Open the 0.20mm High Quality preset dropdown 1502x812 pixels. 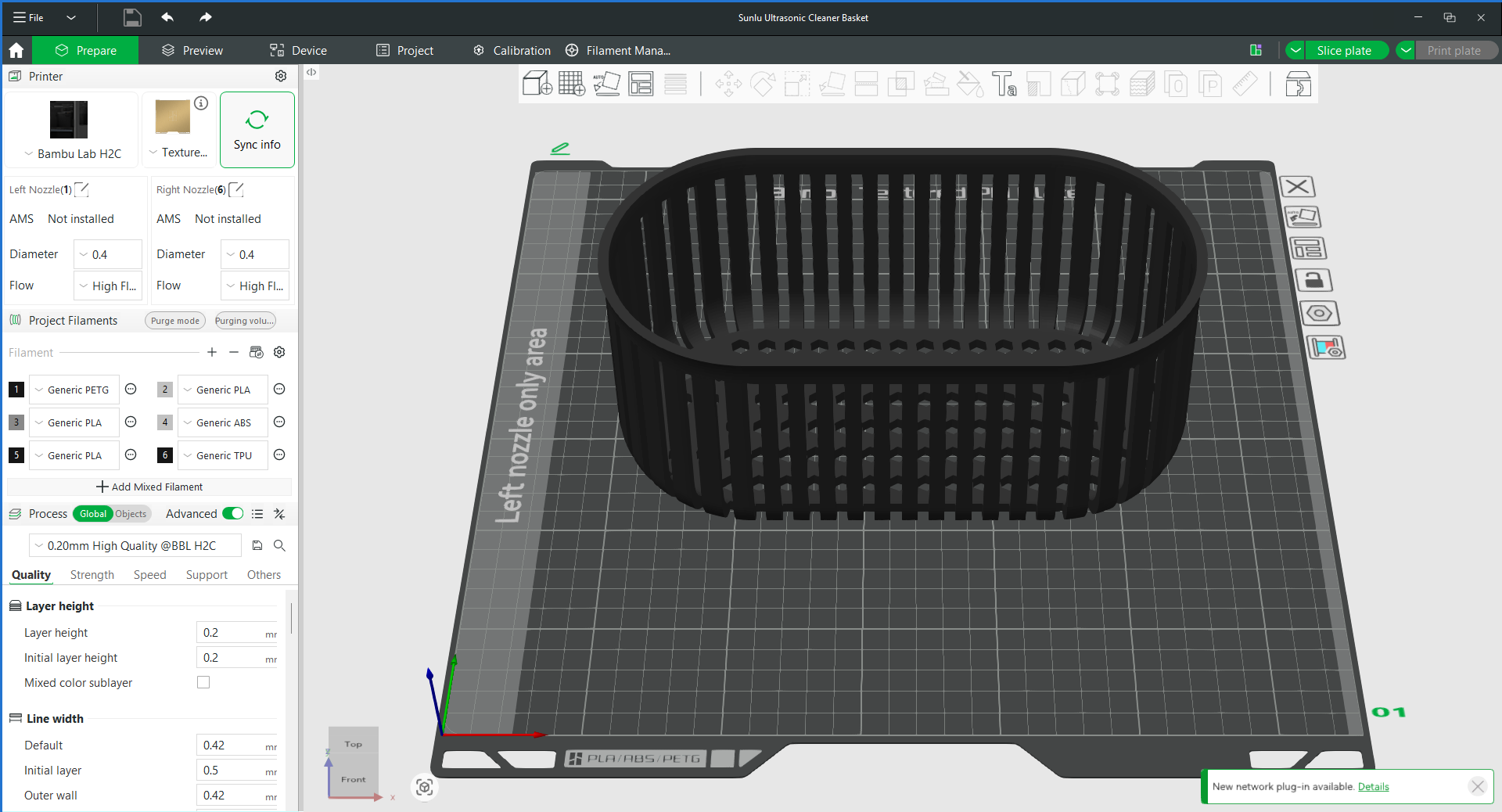(x=135, y=545)
